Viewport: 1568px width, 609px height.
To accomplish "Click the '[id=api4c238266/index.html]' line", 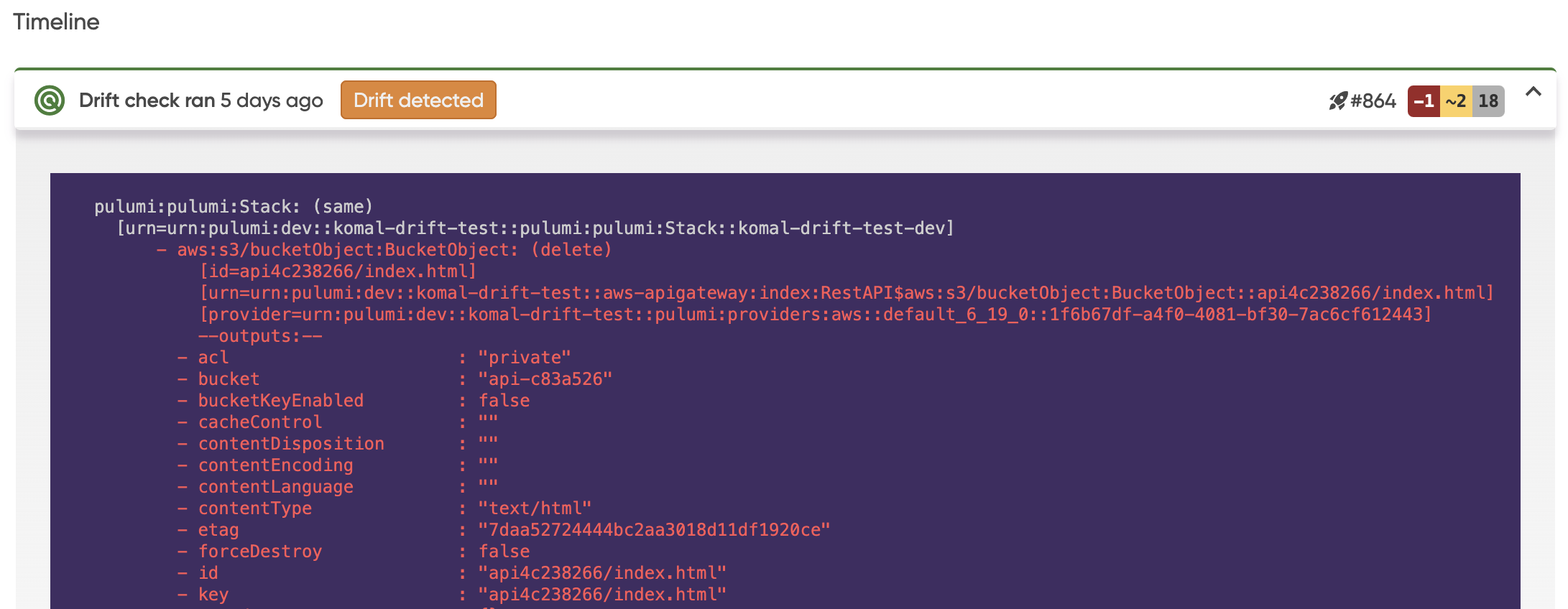I will pyautogui.click(x=338, y=271).
